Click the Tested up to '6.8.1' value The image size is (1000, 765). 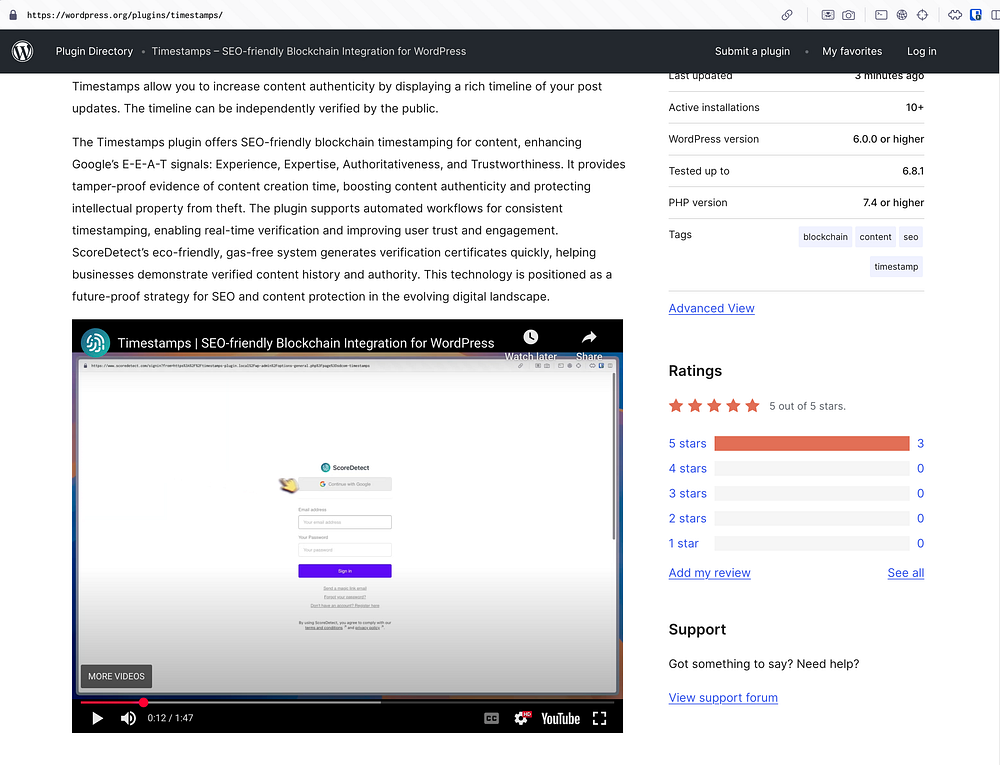913,171
